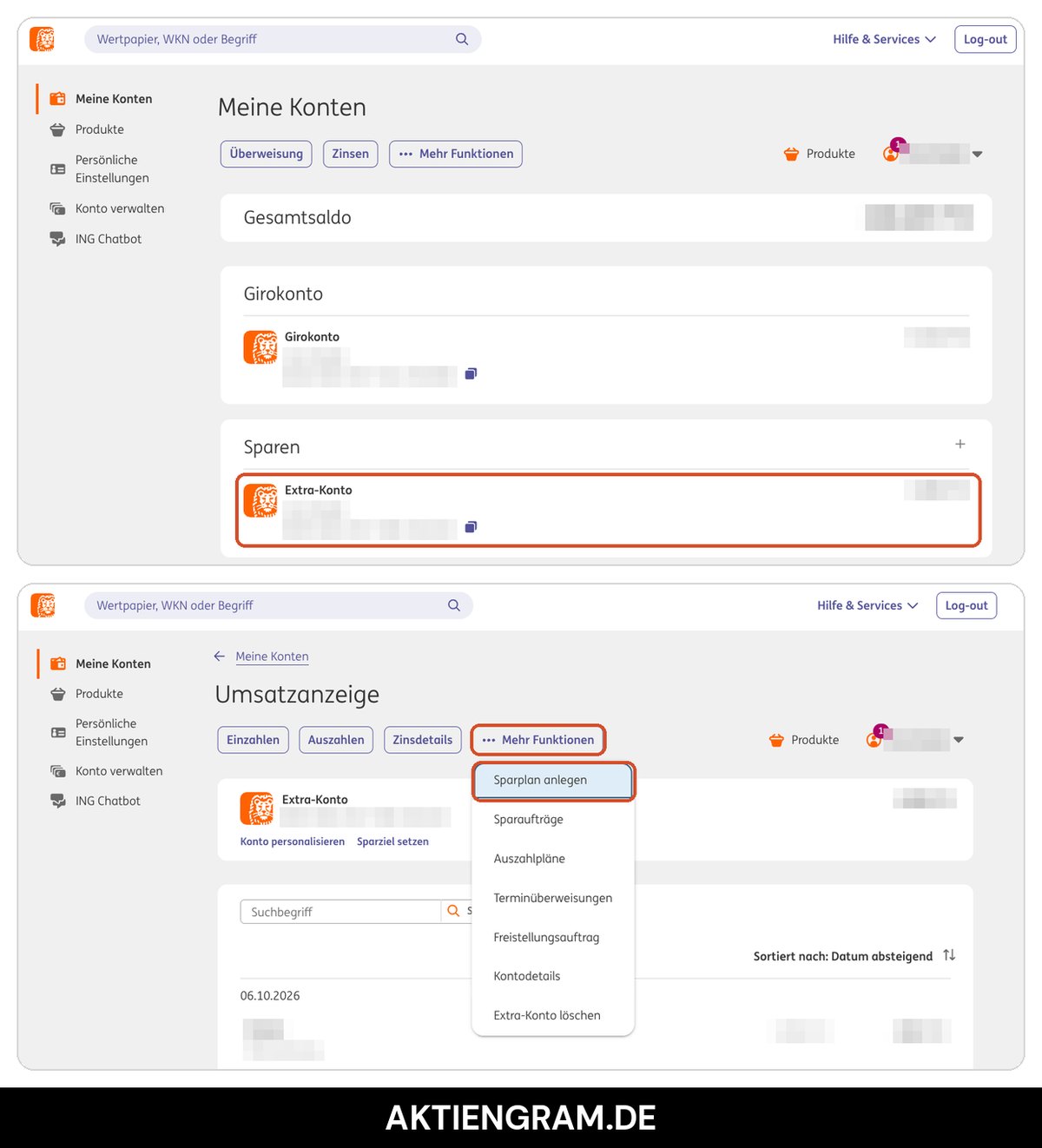Click the Persönliche Einstellungen icon in bottom sidebar
Screen dimensions: 1042x1148
58,733
